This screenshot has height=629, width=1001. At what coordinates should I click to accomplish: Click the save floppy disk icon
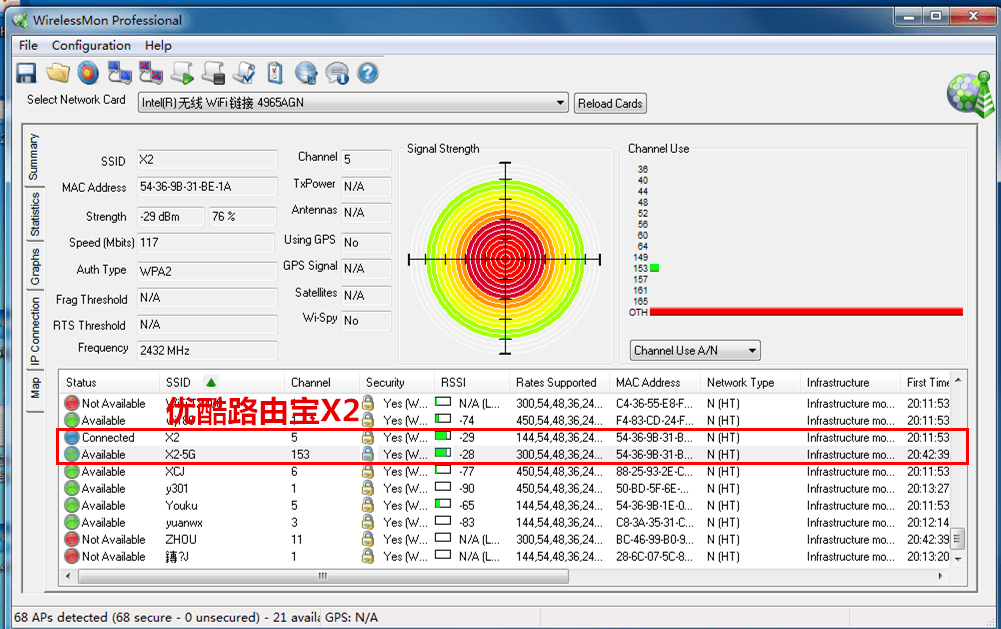click(x=26, y=73)
